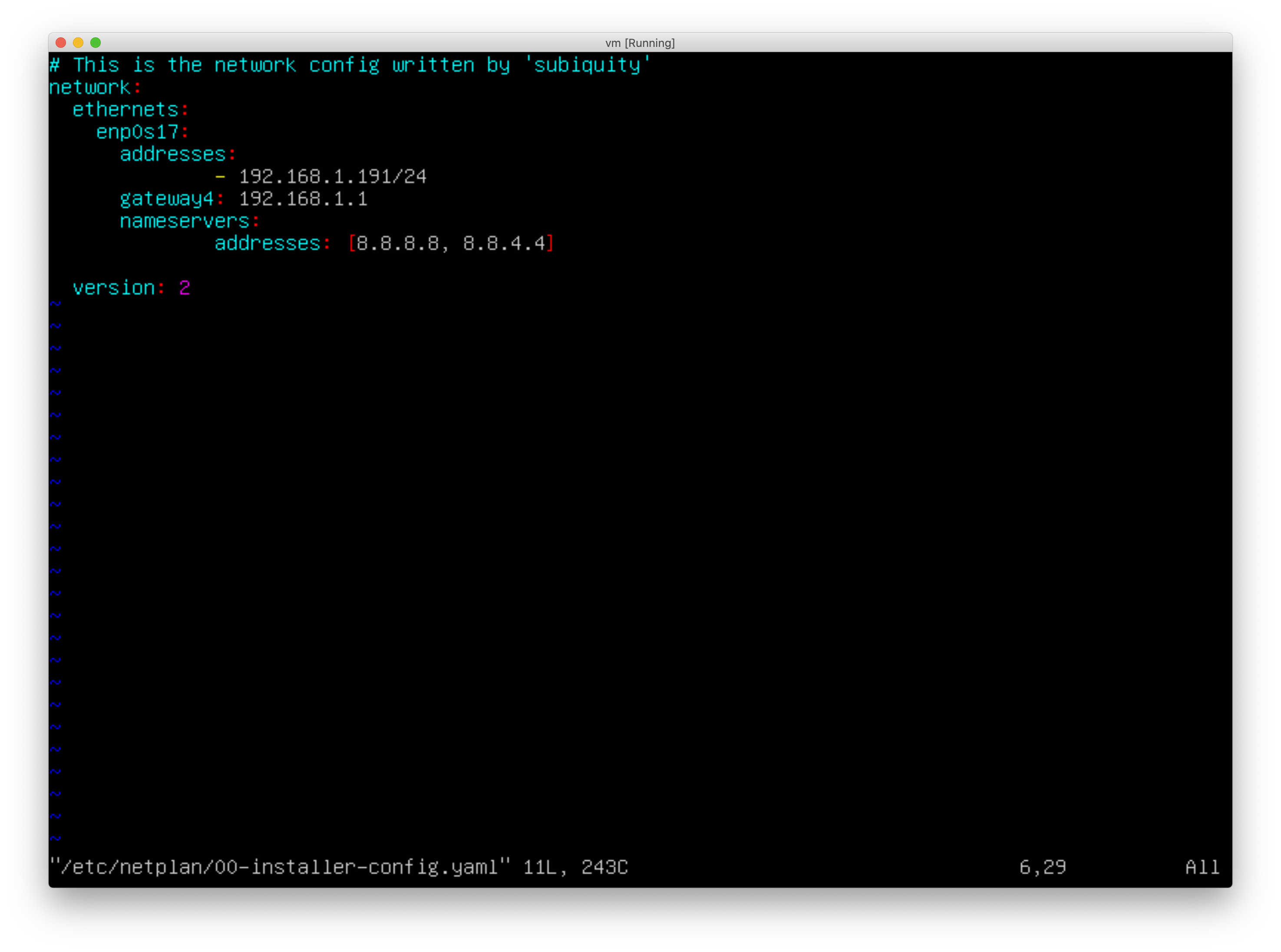
Task: Click the red close window button
Action: (60, 43)
